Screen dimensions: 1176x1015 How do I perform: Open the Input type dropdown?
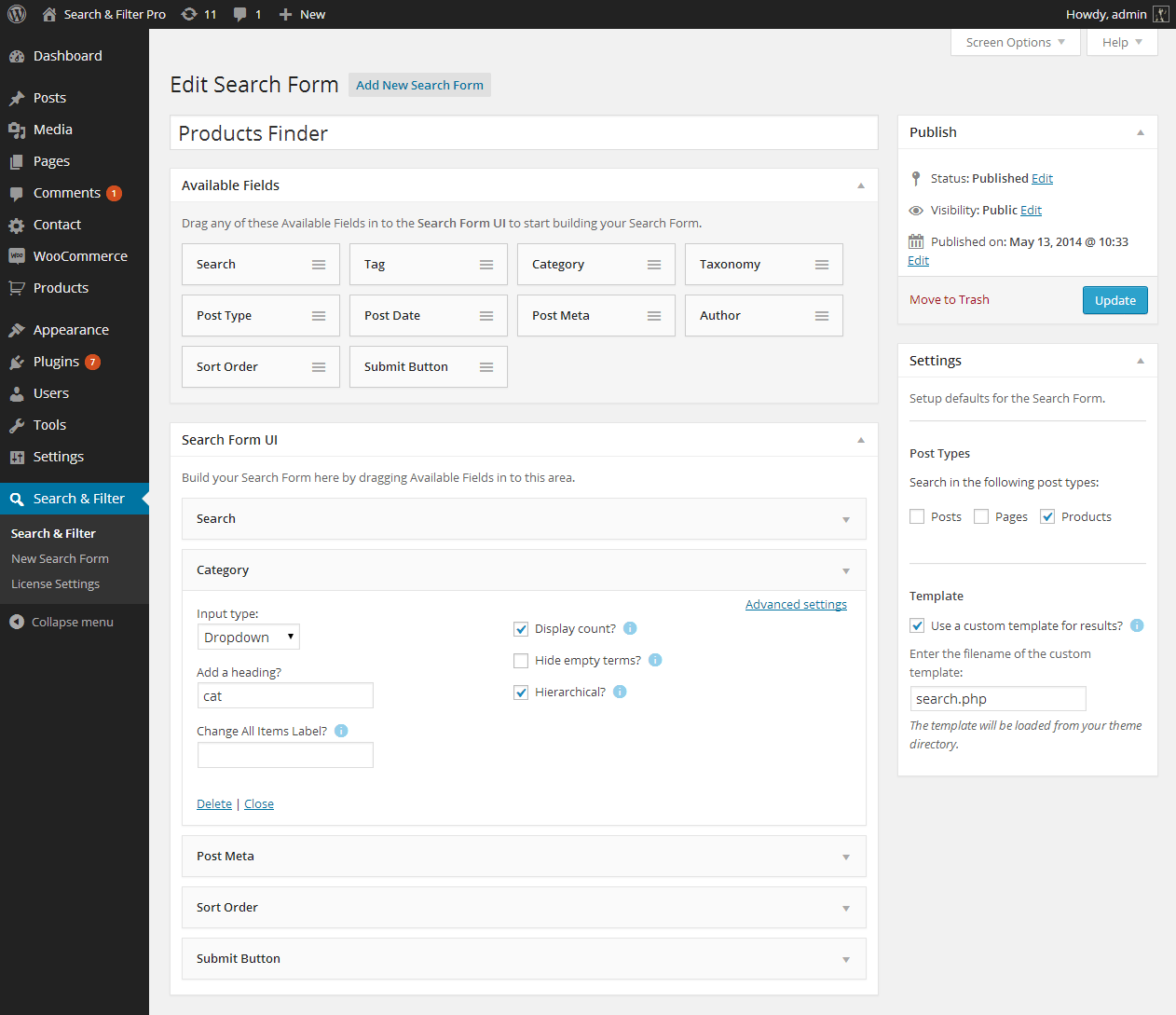248,637
